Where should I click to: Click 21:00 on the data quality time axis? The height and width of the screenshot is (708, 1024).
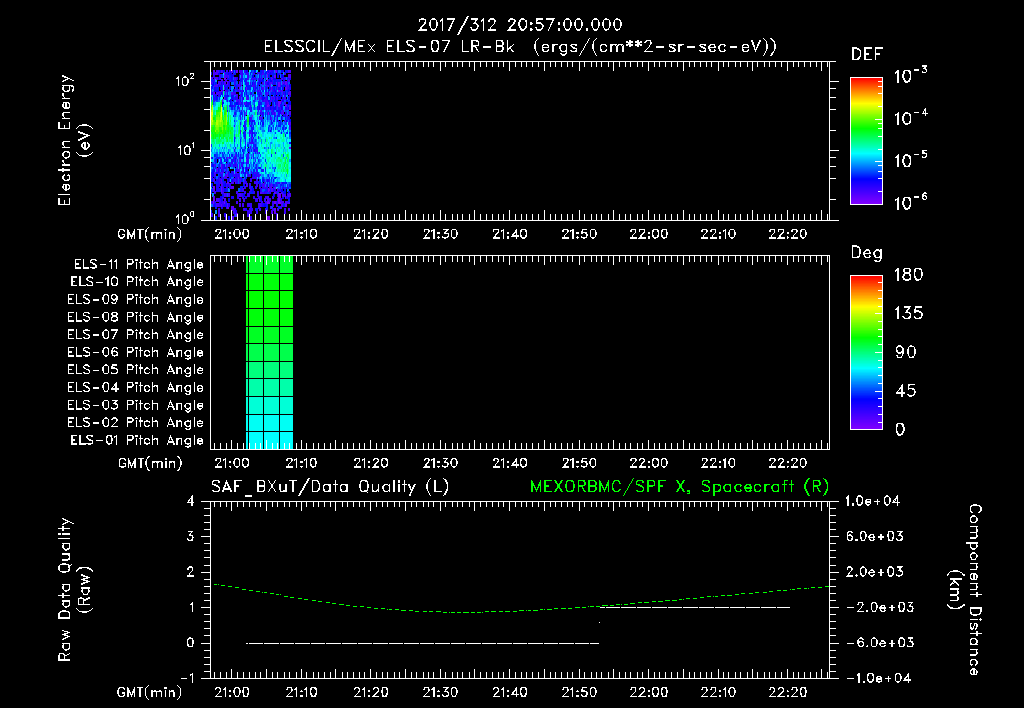point(232,692)
